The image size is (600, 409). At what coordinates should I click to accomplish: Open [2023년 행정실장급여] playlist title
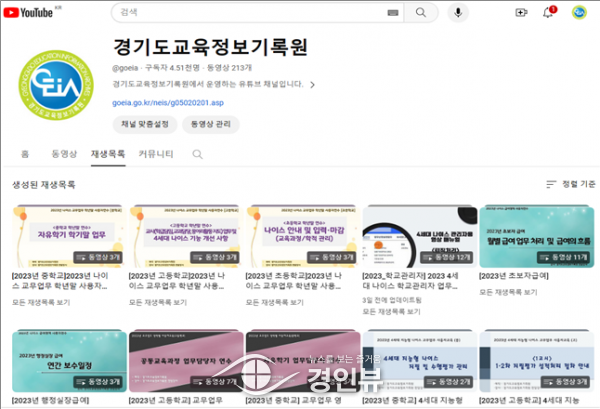tap(50, 401)
